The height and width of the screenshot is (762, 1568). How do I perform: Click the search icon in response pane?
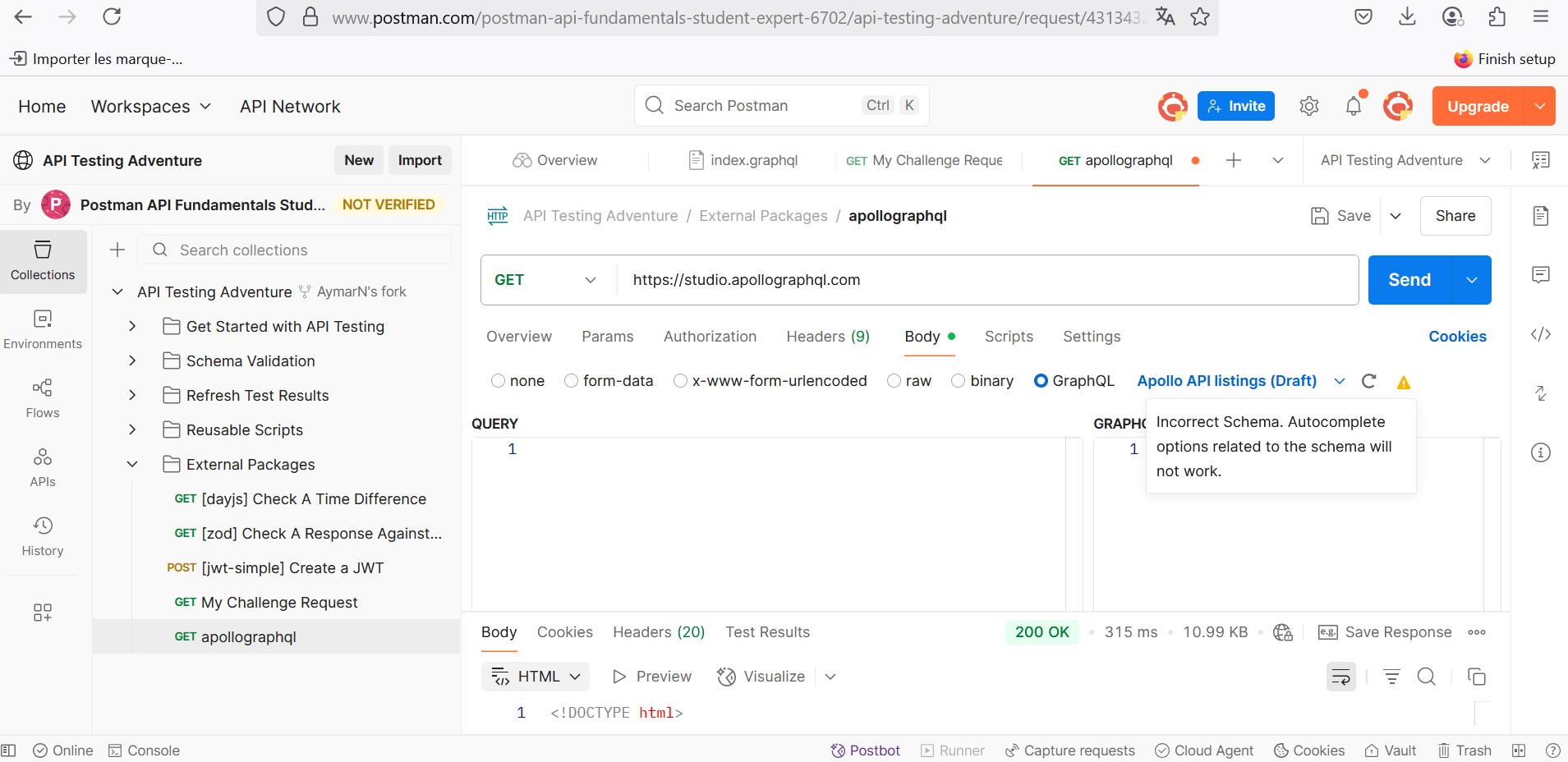click(1427, 677)
